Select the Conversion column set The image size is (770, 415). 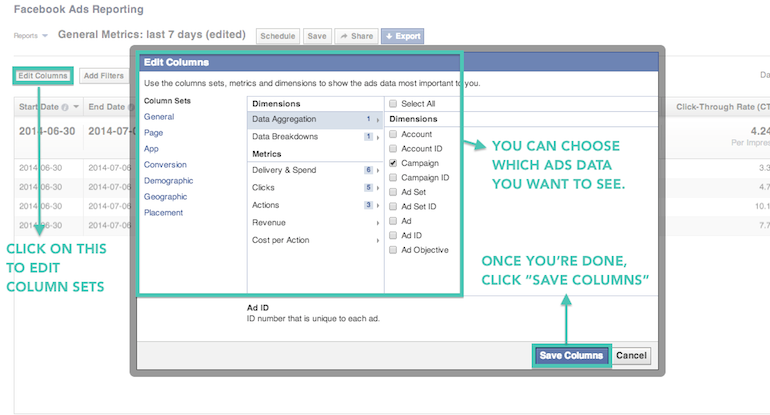coord(165,165)
